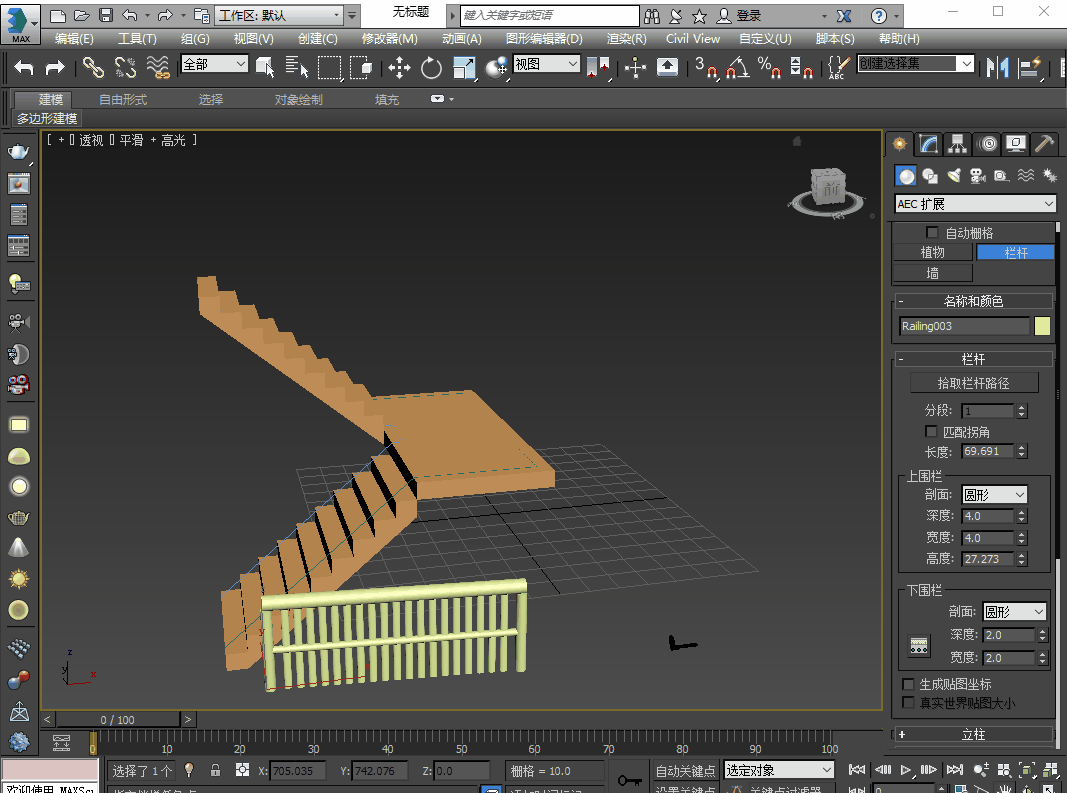Open the 全部 selection filter dropdown
The image size is (1067, 793).
pyautogui.click(x=214, y=64)
